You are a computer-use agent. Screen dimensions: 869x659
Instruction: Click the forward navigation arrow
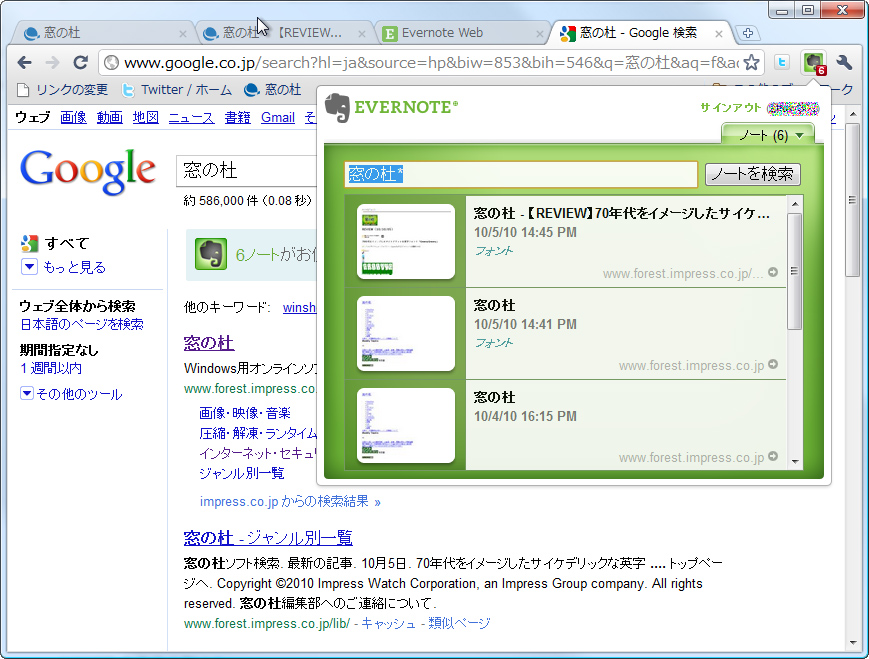[x=52, y=61]
